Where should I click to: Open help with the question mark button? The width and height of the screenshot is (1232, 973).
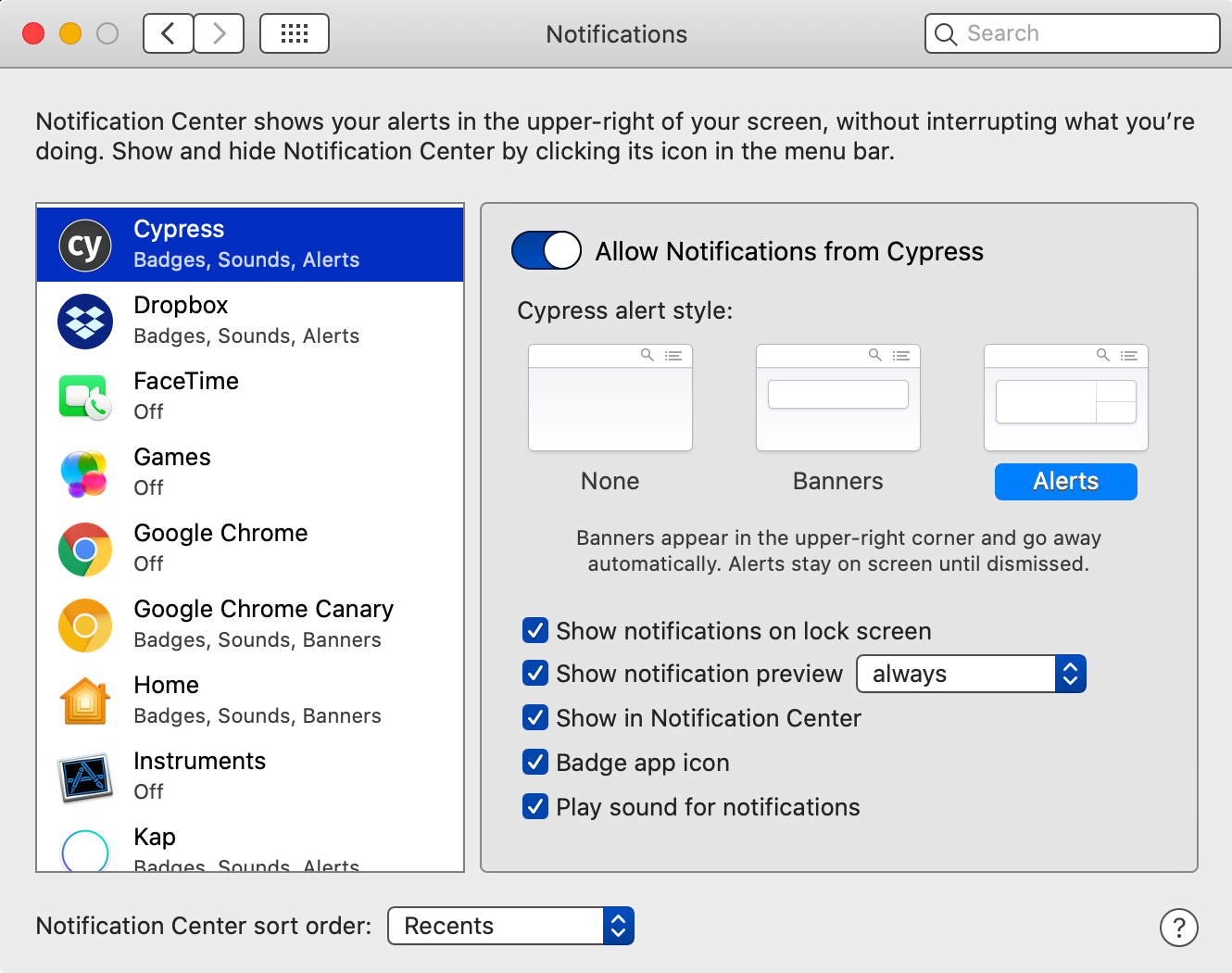click(x=1179, y=928)
